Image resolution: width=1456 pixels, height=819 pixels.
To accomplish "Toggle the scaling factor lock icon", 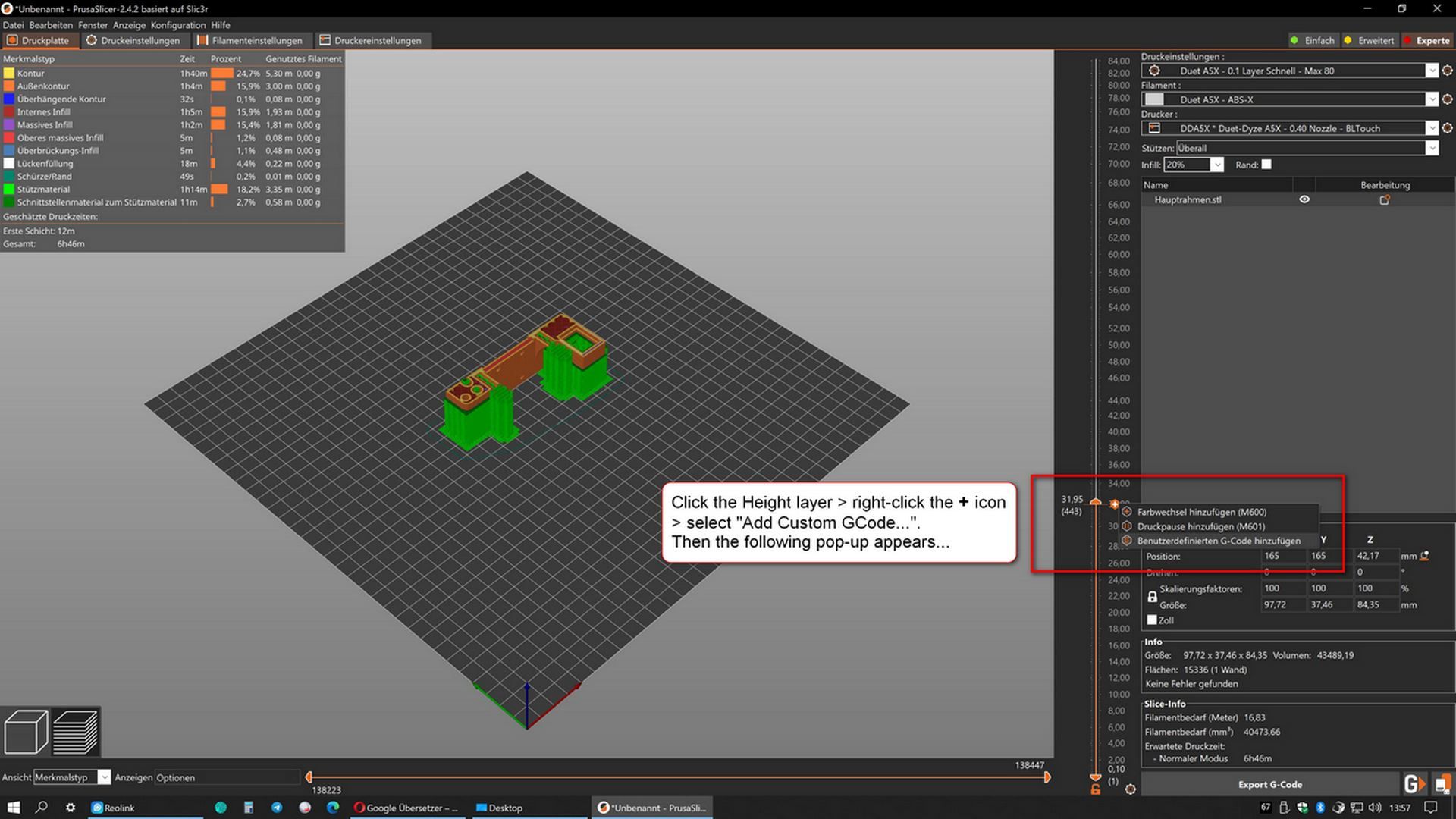I will [x=1152, y=597].
